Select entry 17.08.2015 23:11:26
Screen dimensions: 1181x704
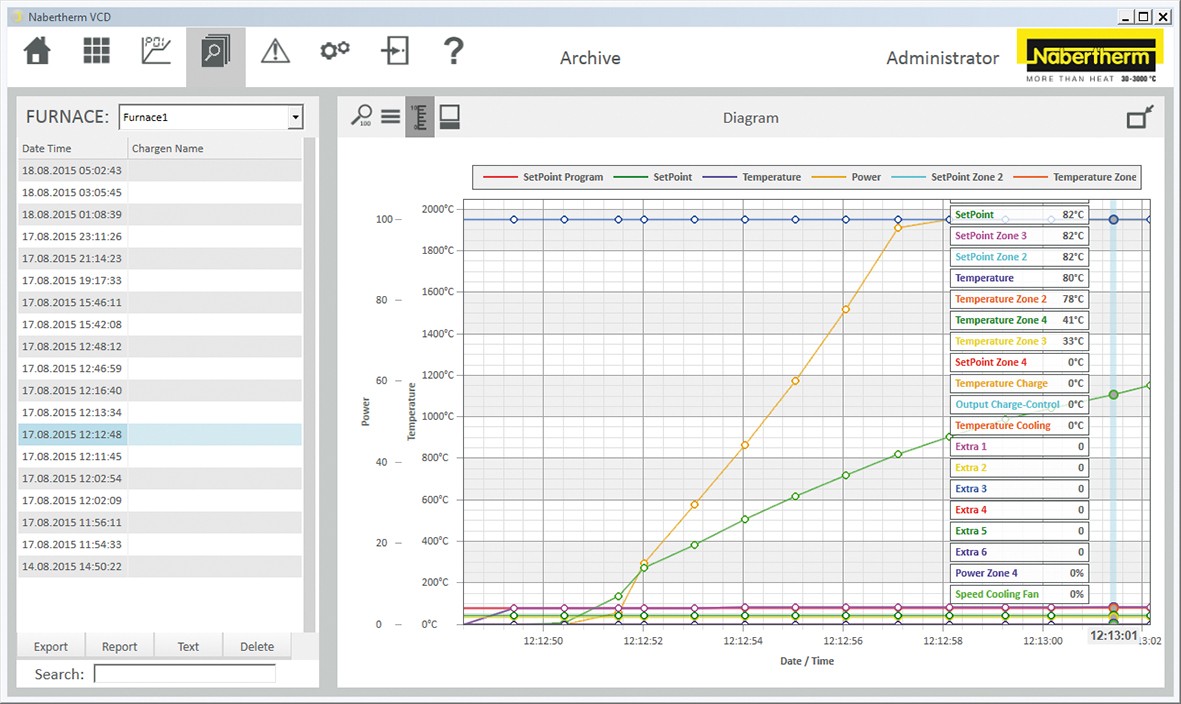(x=160, y=236)
